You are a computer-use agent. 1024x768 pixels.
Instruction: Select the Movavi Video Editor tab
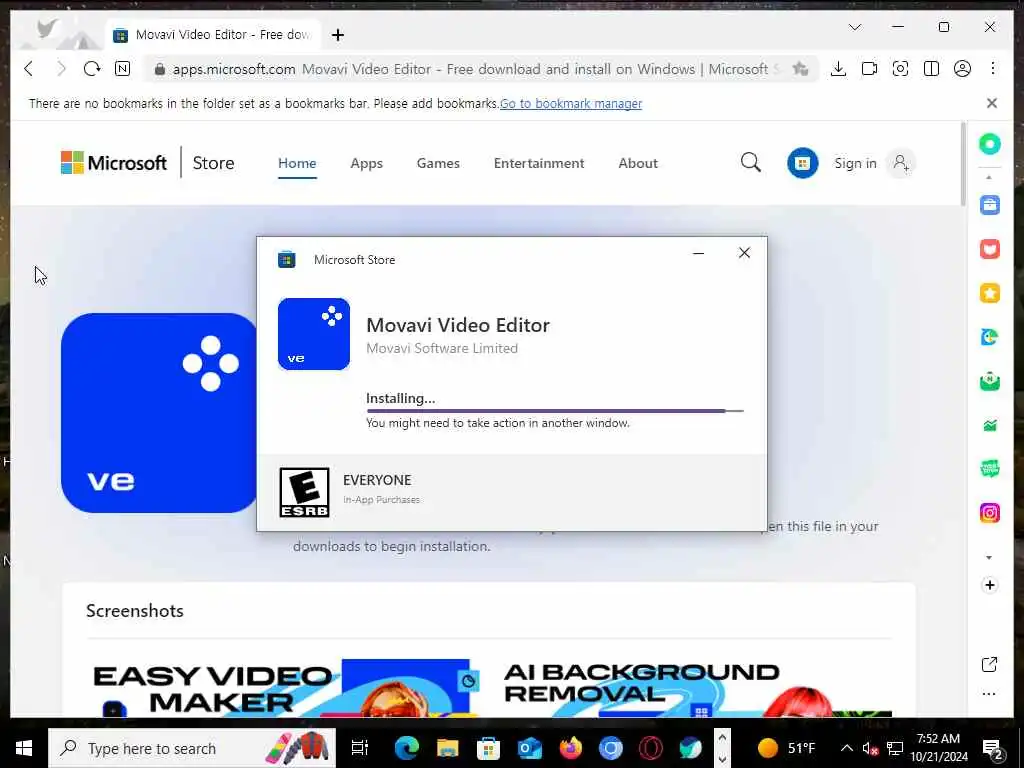click(212, 35)
